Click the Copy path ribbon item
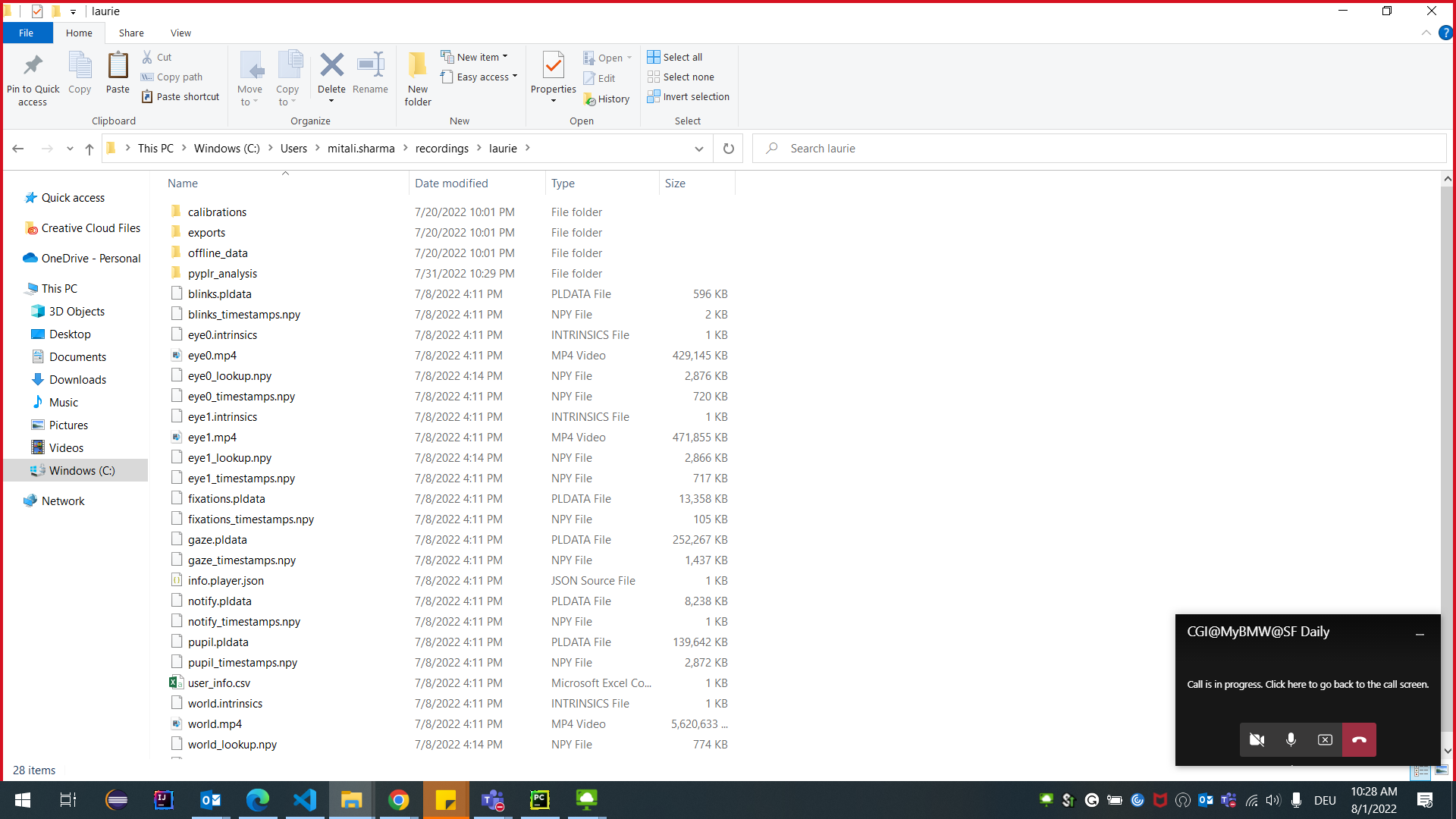The height and width of the screenshot is (819, 1456). click(x=172, y=77)
